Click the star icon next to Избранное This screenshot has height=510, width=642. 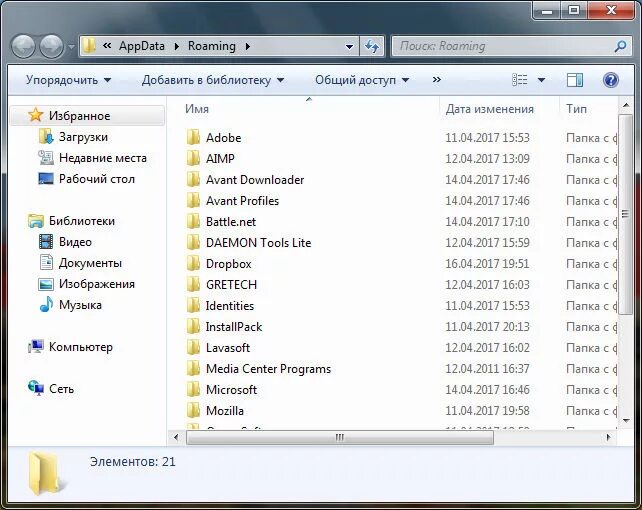coord(36,115)
